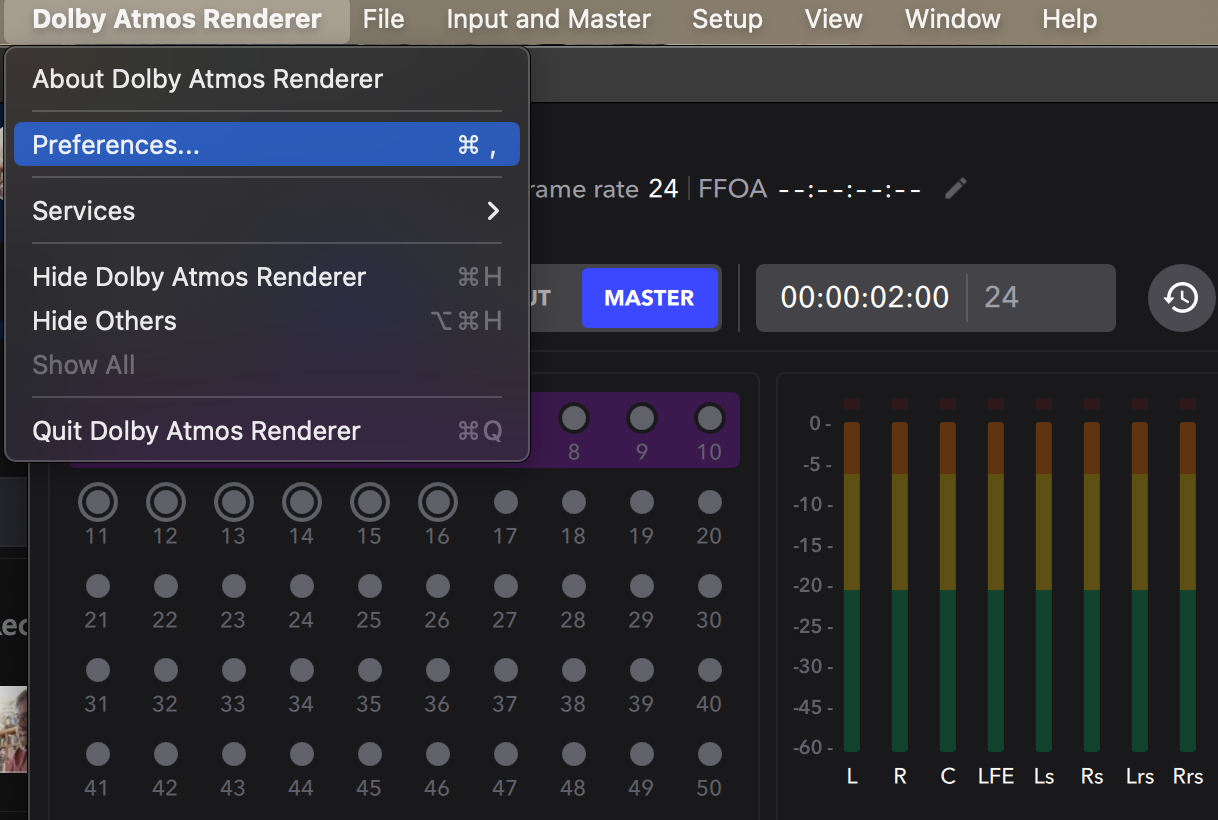
Task: Click object indicator 9
Action: tap(641, 417)
